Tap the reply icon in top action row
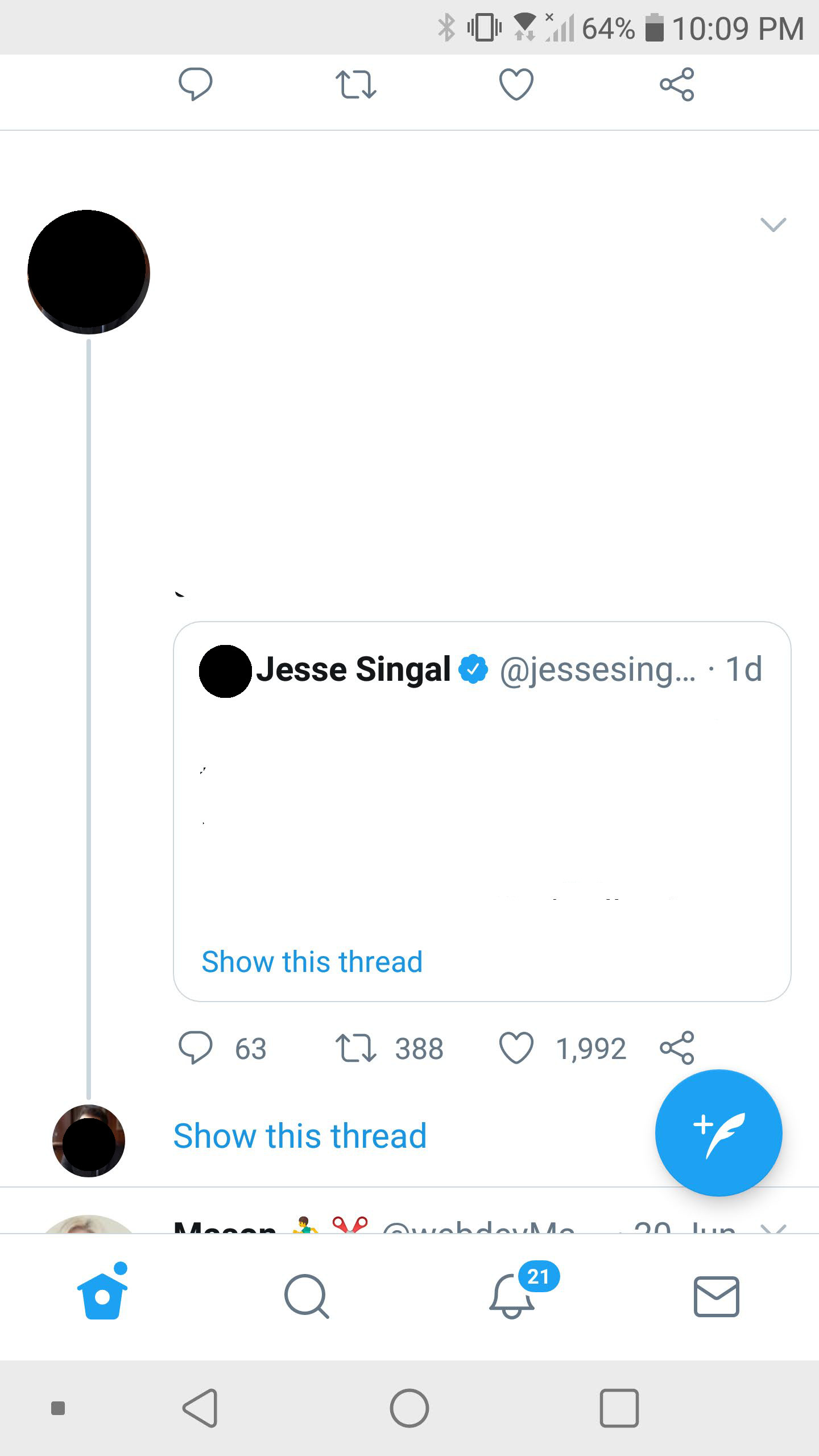Viewport: 819px width, 1456px height. 195,84
